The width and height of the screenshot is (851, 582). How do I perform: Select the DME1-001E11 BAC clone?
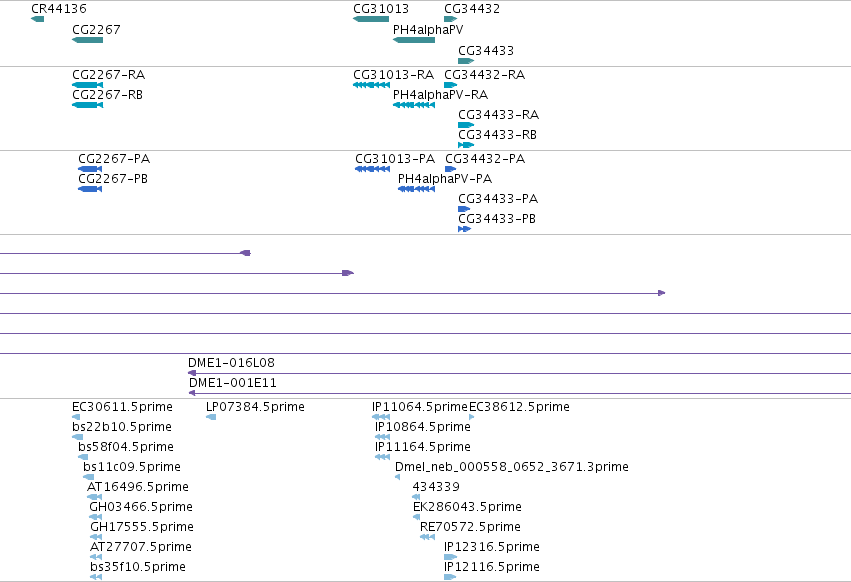point(520,393)
